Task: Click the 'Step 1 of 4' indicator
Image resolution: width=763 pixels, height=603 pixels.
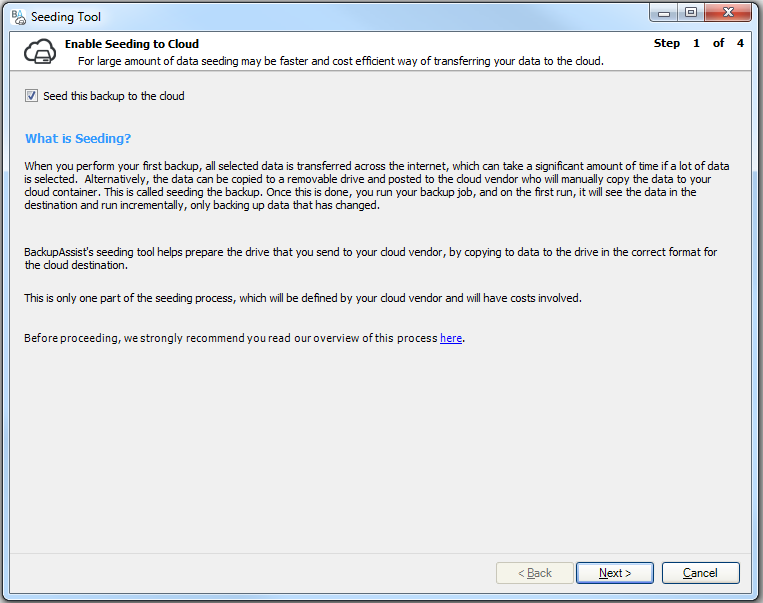Action: (x=699, y=43)
